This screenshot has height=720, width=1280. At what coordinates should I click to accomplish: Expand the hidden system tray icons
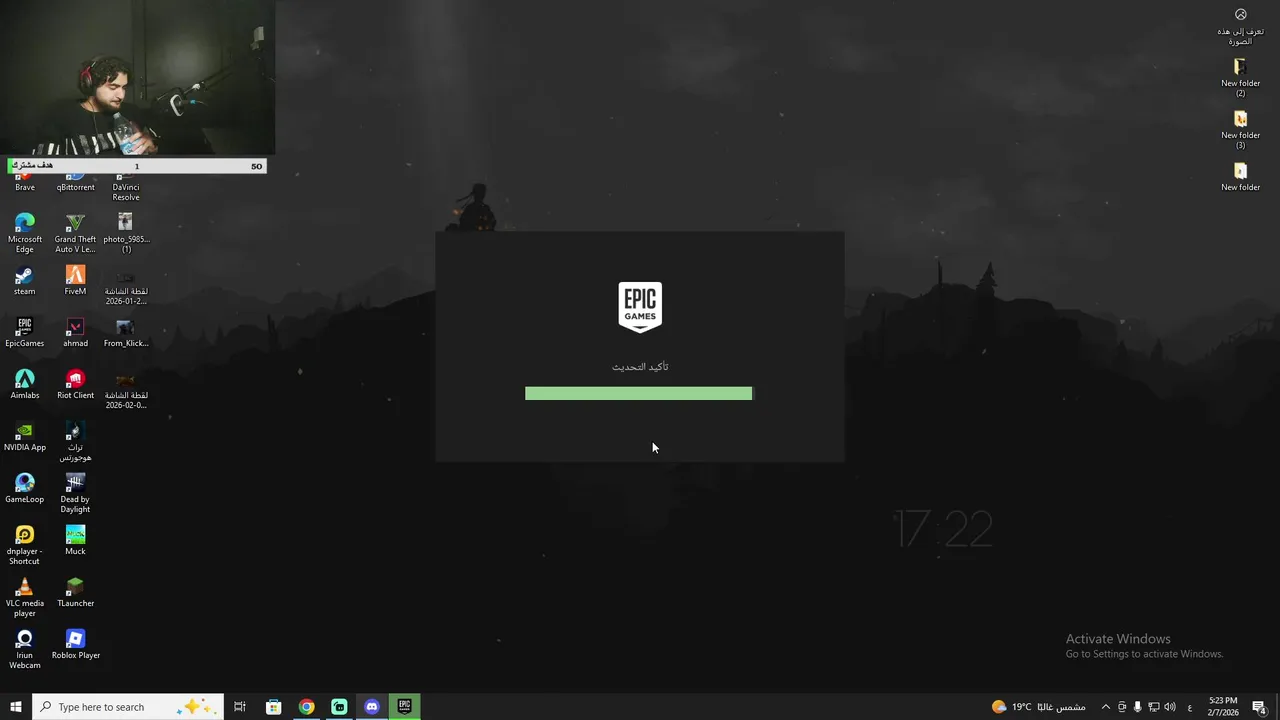point(1105,707)
